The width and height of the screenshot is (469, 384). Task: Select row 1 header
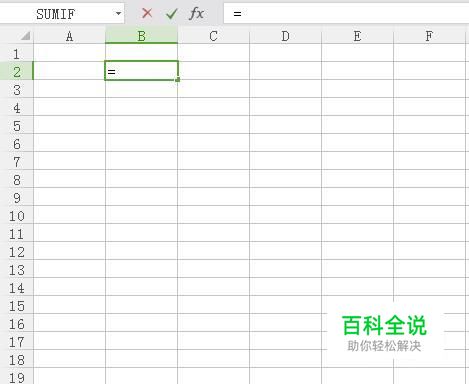[x=17, y=53]
